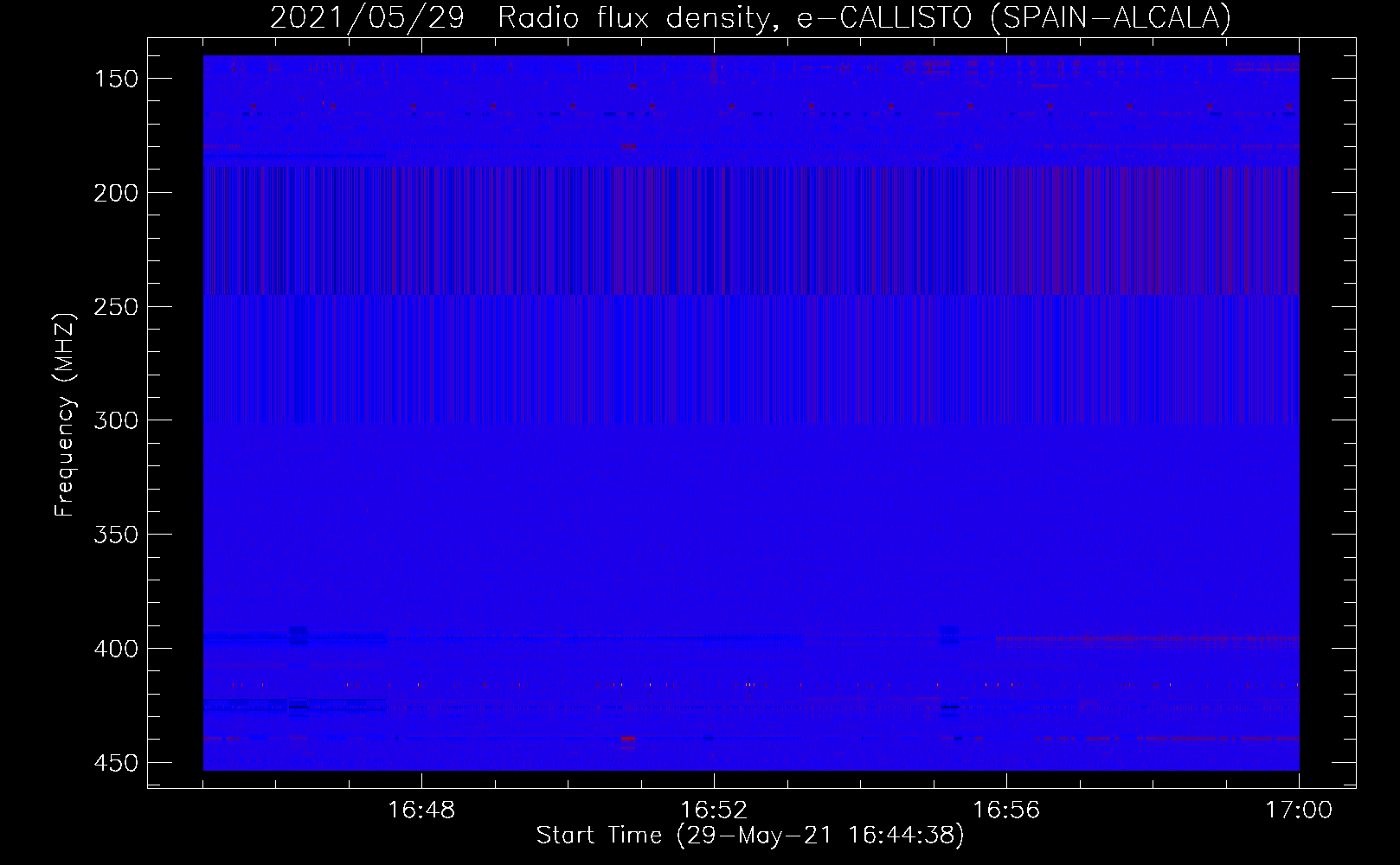This screenshot has height=865, width=1400.
Task: Select the 300 frequency tick label
Action: pyautogui.click(x=115, y=420)
